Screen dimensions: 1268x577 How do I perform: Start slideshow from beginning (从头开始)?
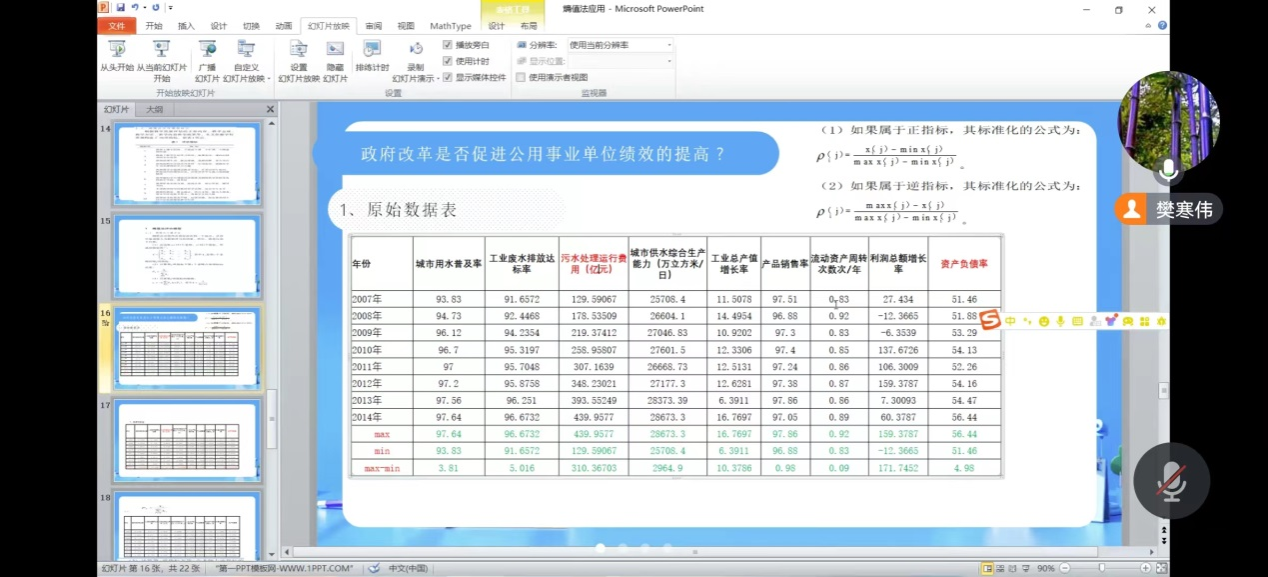click(x=117, y=50)
